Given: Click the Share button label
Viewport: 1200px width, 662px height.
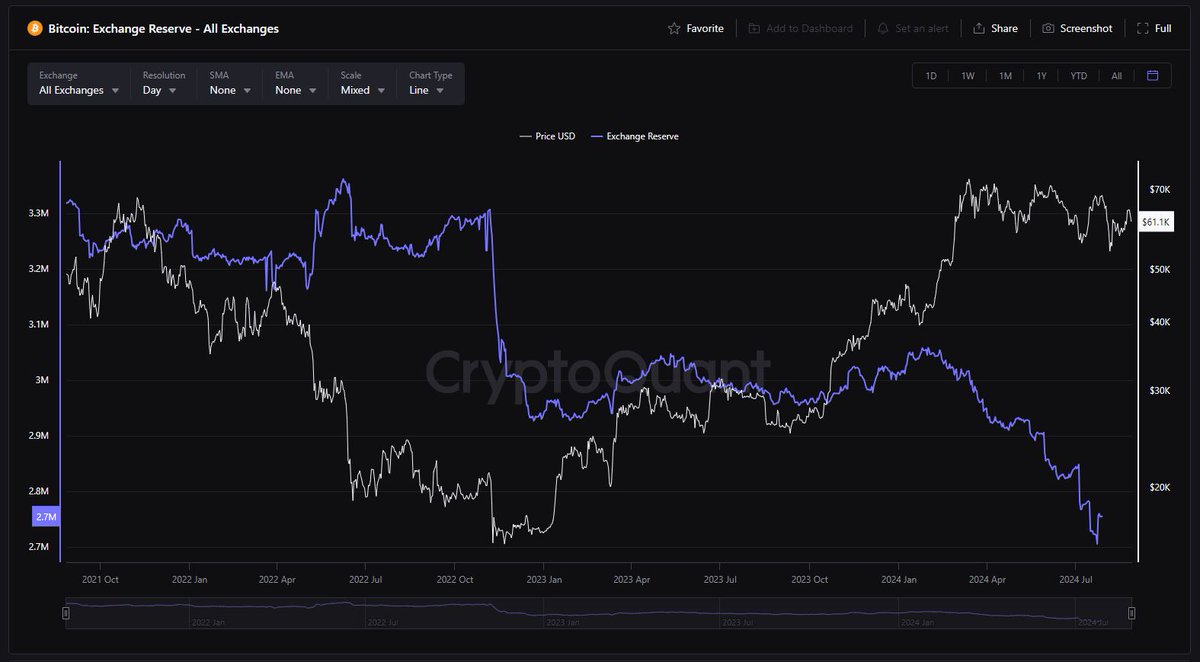Looking at the screenshot, I should click(x=1004, y=29).
